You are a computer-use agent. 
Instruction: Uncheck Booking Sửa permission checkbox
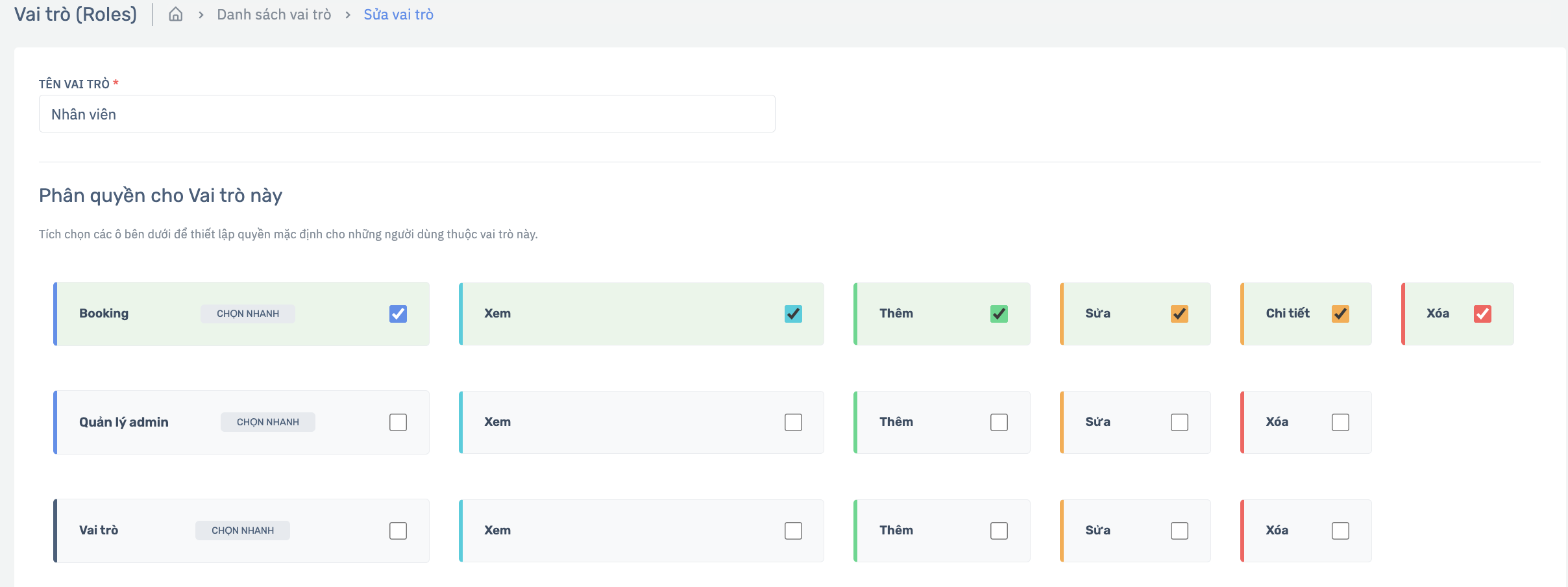click(x=1179, y=314)
